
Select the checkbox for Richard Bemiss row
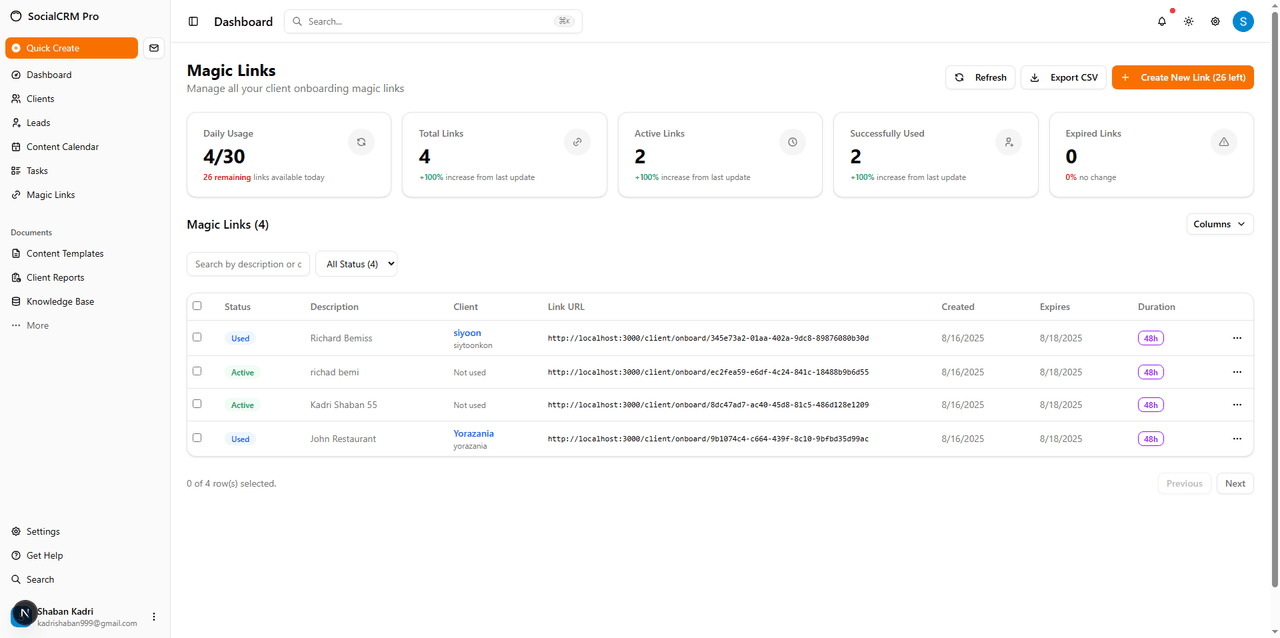click(x=197, y=337)
